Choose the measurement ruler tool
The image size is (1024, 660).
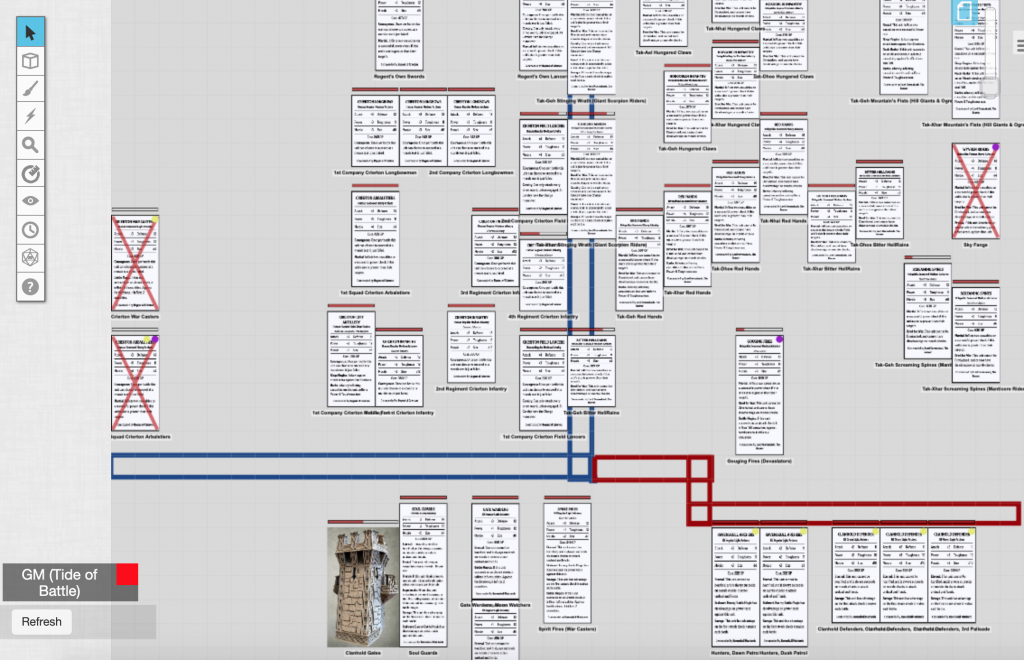click(30, 172)
